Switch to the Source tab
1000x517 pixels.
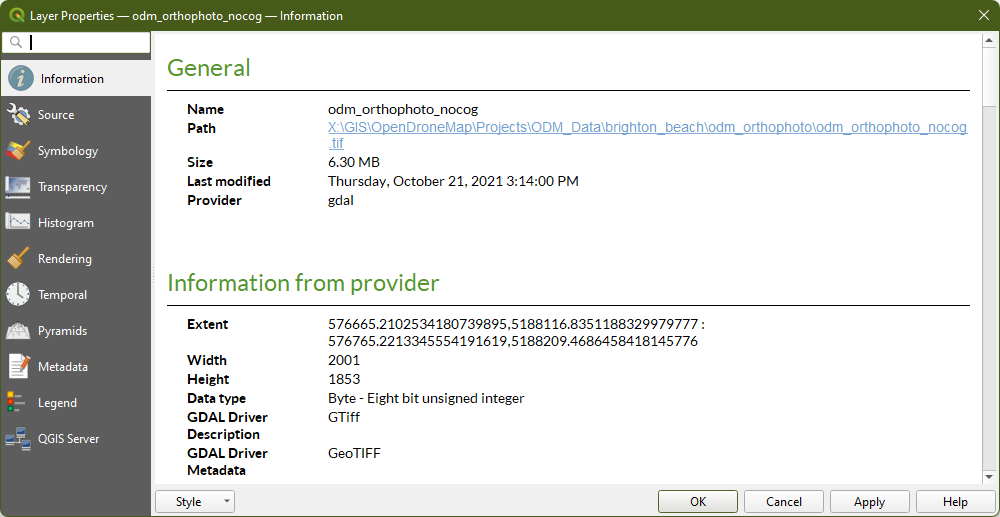click(56, 115)
